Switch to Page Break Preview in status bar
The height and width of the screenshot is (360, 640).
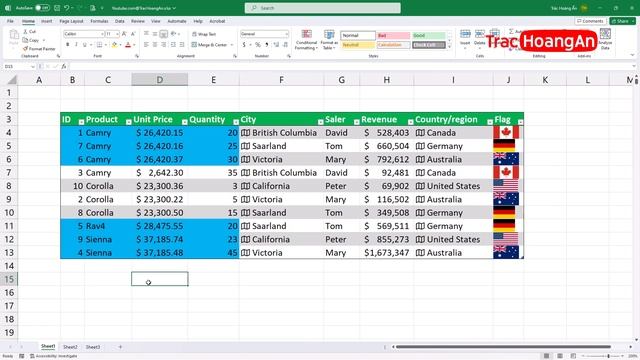[573, 356]
